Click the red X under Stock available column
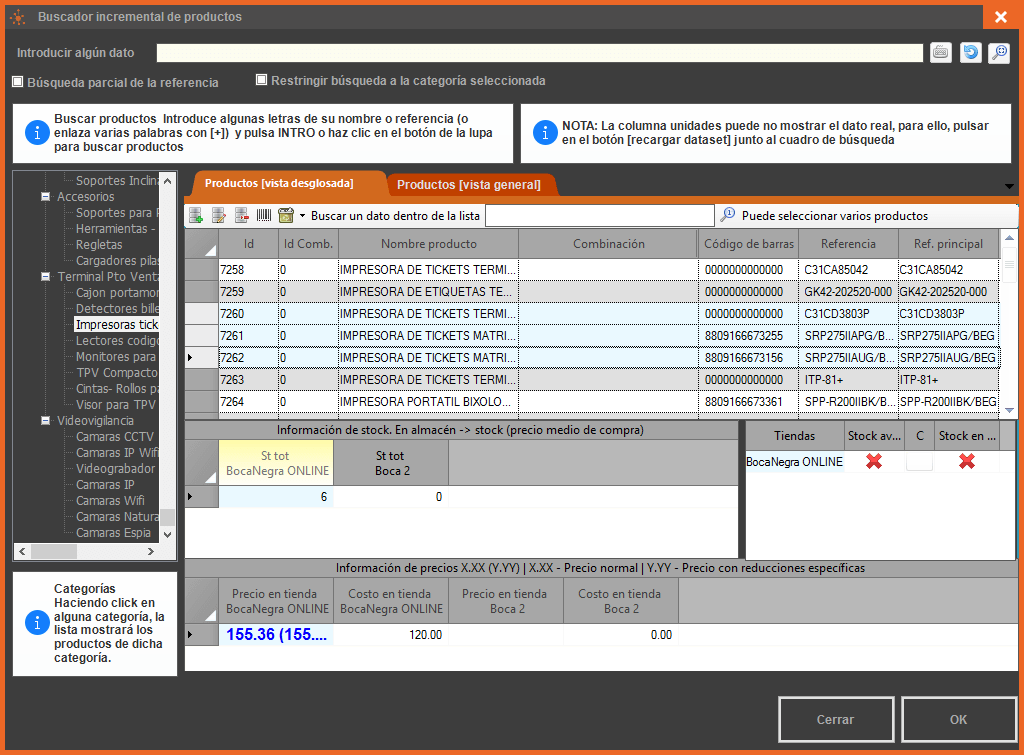The image size is (1024, 755). pyautogui.click(x=874, y=461)
